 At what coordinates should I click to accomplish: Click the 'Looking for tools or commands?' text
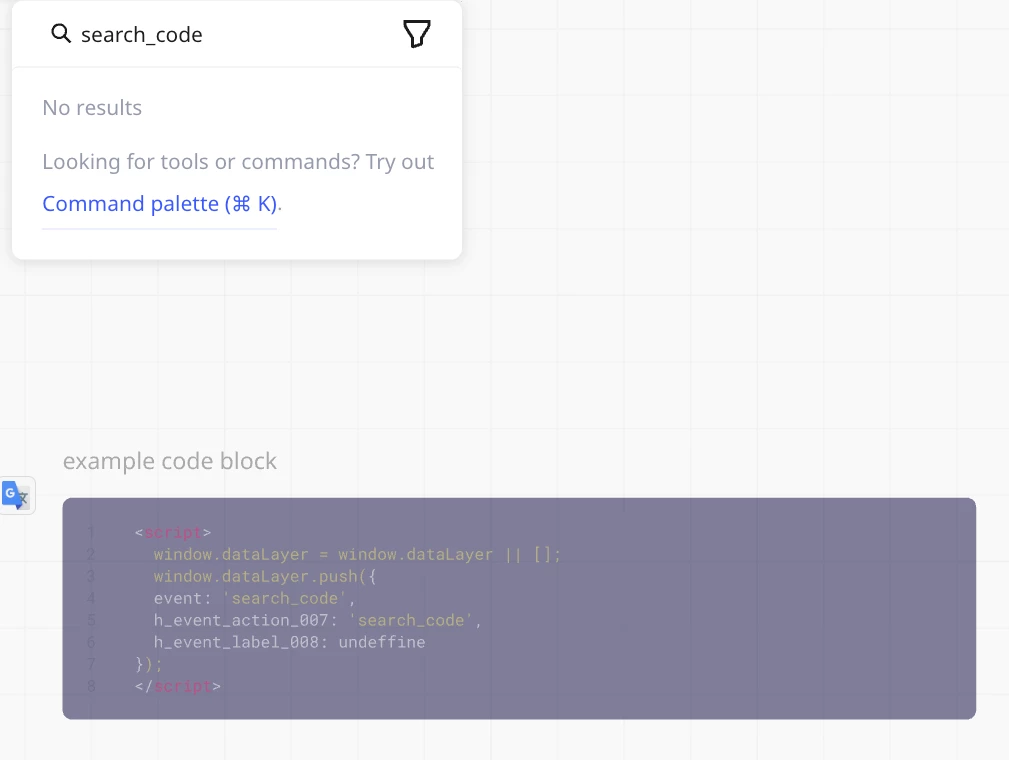[x=201, y=162]
